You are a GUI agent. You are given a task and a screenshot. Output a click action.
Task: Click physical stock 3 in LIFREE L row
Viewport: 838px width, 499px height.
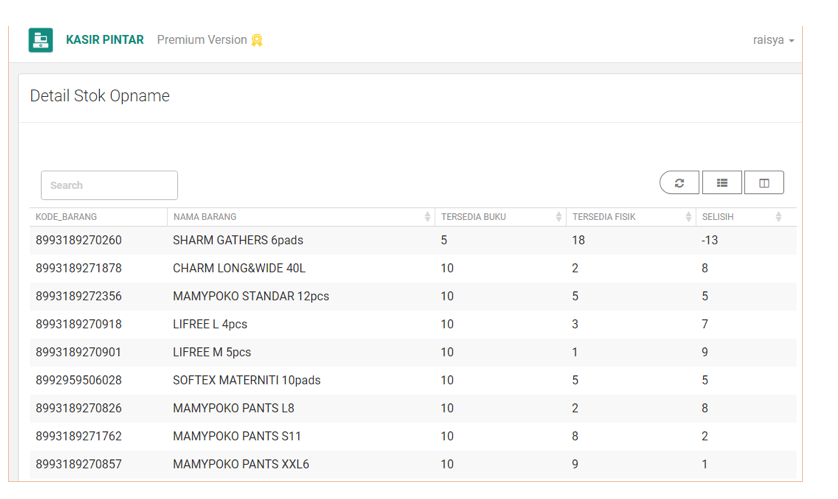coord(575,324)
